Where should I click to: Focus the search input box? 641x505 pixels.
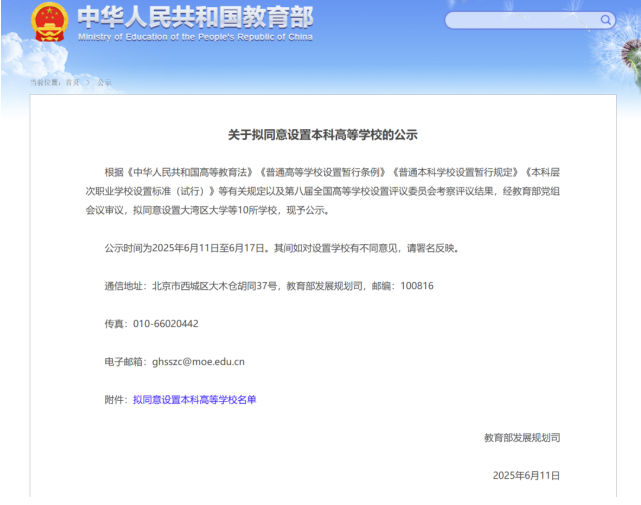click(520, 20)
